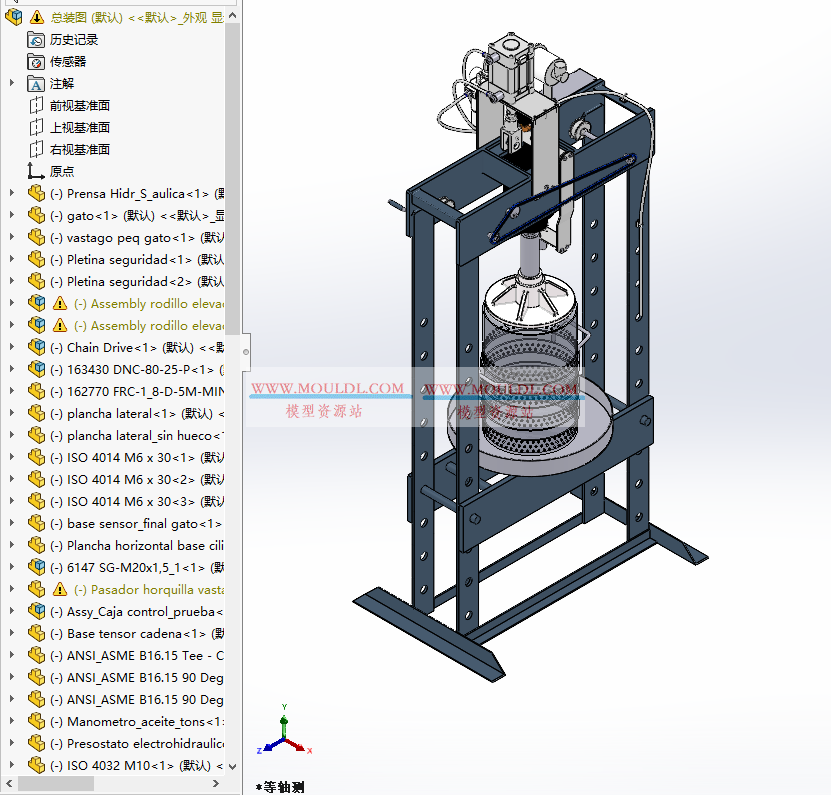Select the base sensor_final gato<1> part
Image resolution: width=831 pixels, height=795 pixels.
130,523
